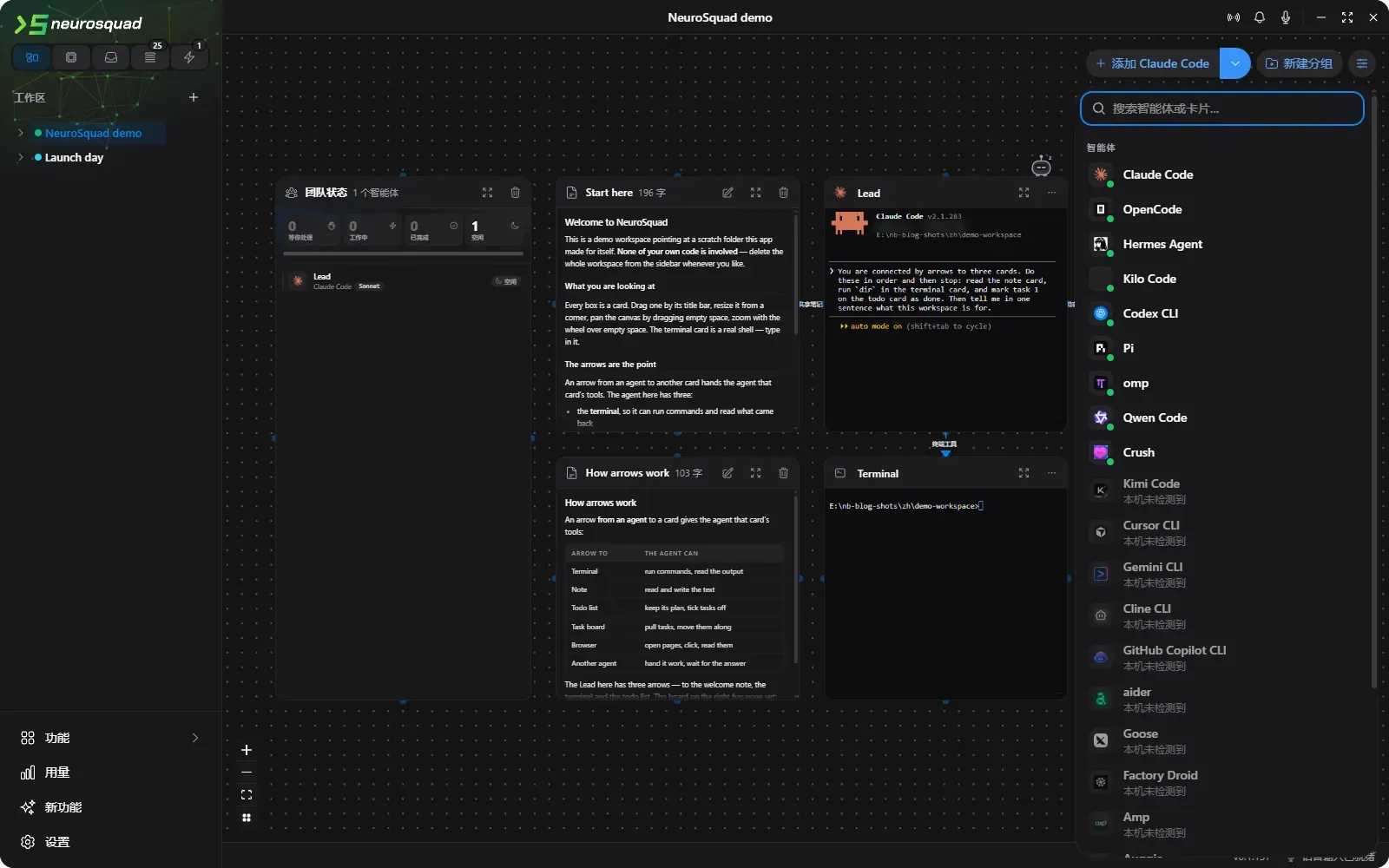
Task: Open the canvas view tab in the sidebar
Action: (32, 57)
